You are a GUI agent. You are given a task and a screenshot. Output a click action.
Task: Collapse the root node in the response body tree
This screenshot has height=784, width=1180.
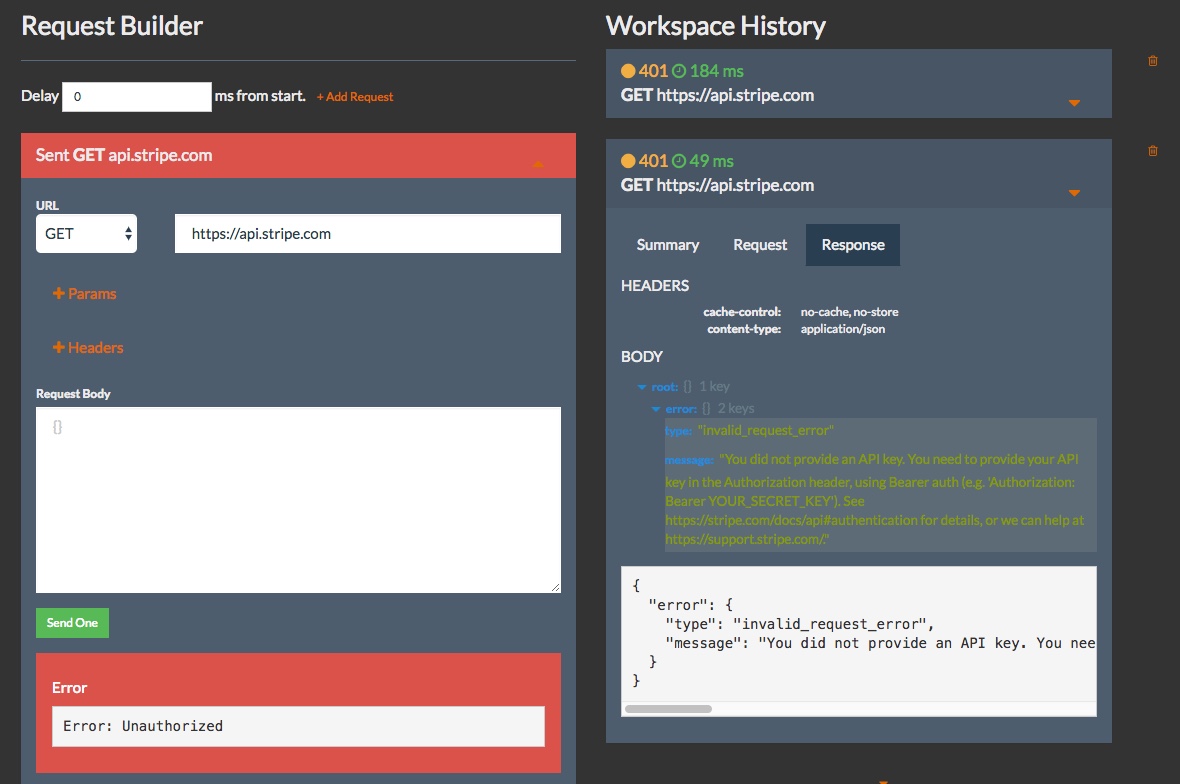pos(642,387)
